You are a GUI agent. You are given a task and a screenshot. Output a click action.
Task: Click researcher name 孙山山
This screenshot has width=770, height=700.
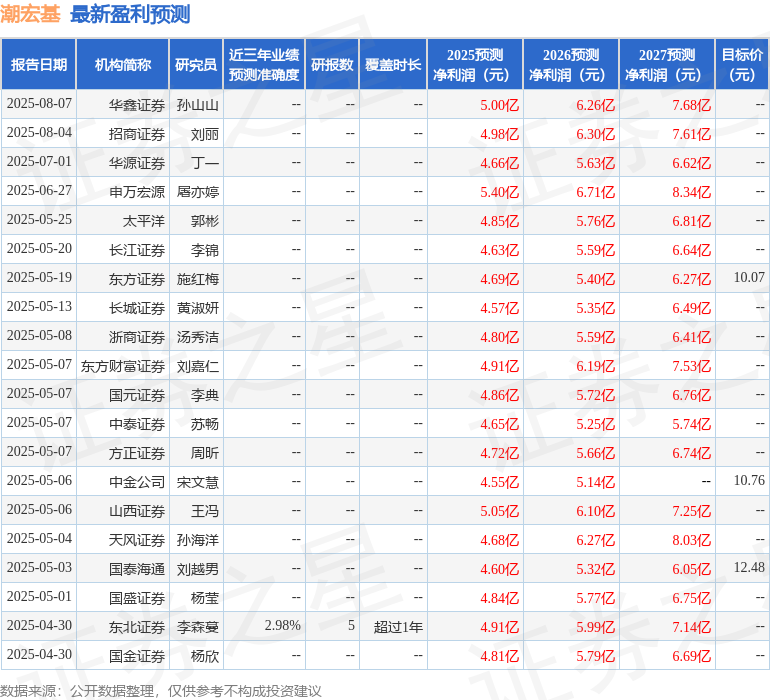[197, 105]
